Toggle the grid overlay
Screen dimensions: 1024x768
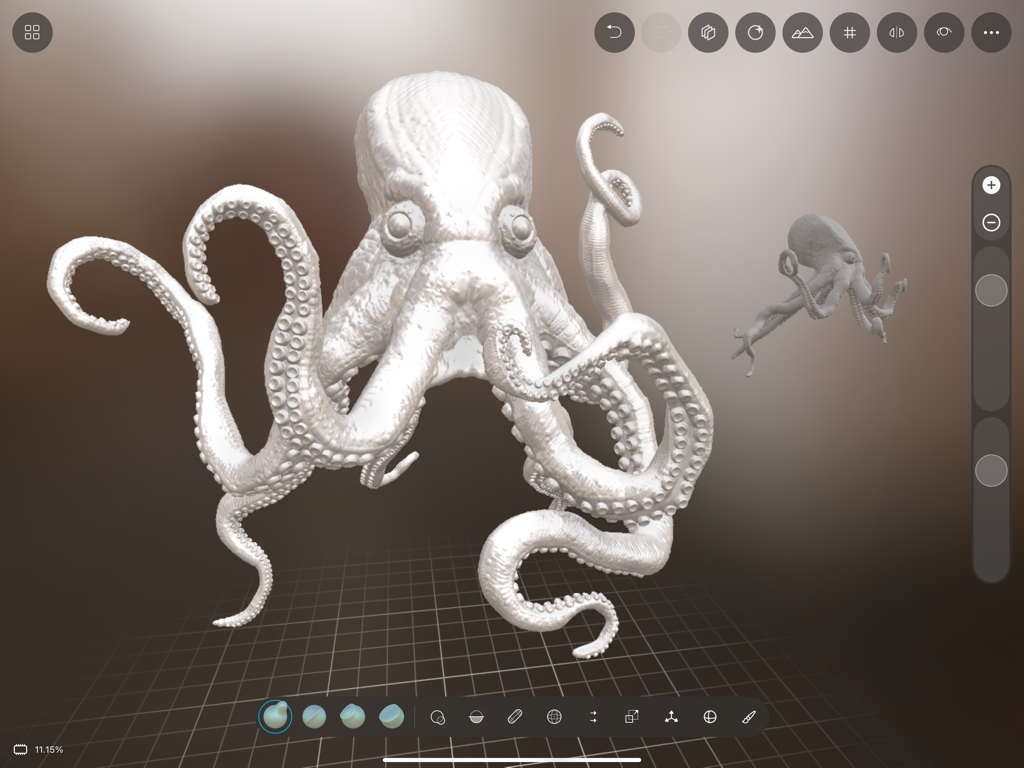click(x=848, y=32)
